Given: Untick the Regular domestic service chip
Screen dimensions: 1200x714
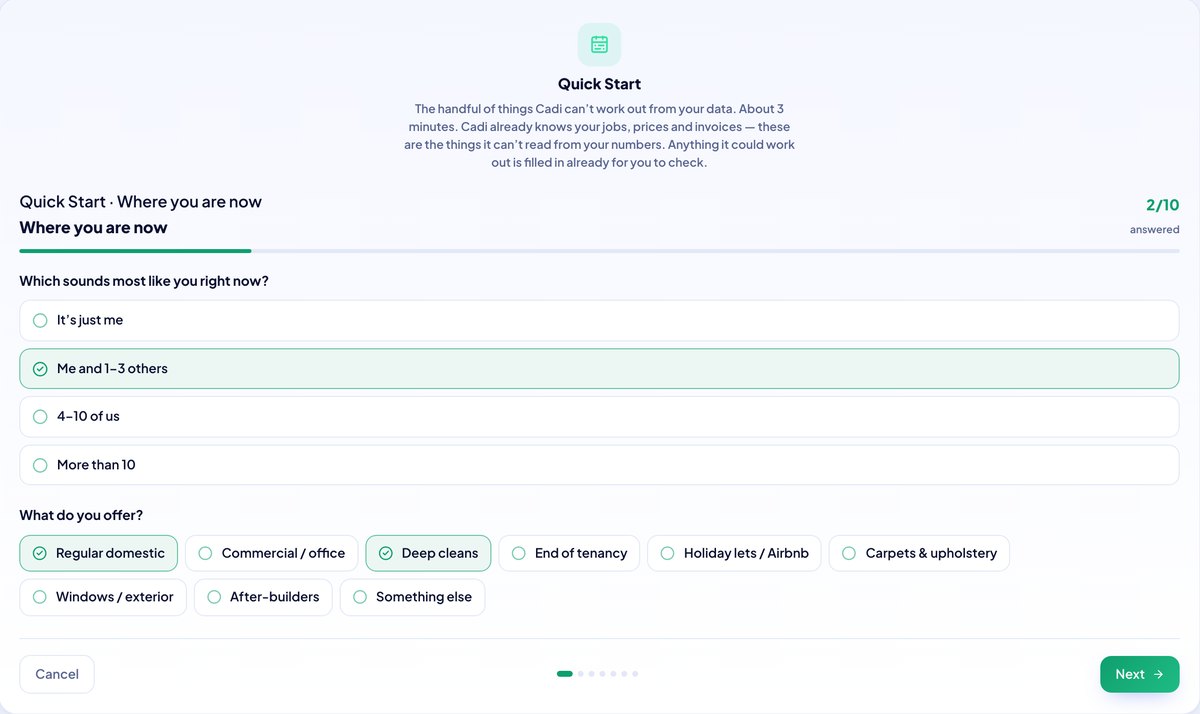Looking at the screenshot, I should pyautogui.click(x=99, y=553).
